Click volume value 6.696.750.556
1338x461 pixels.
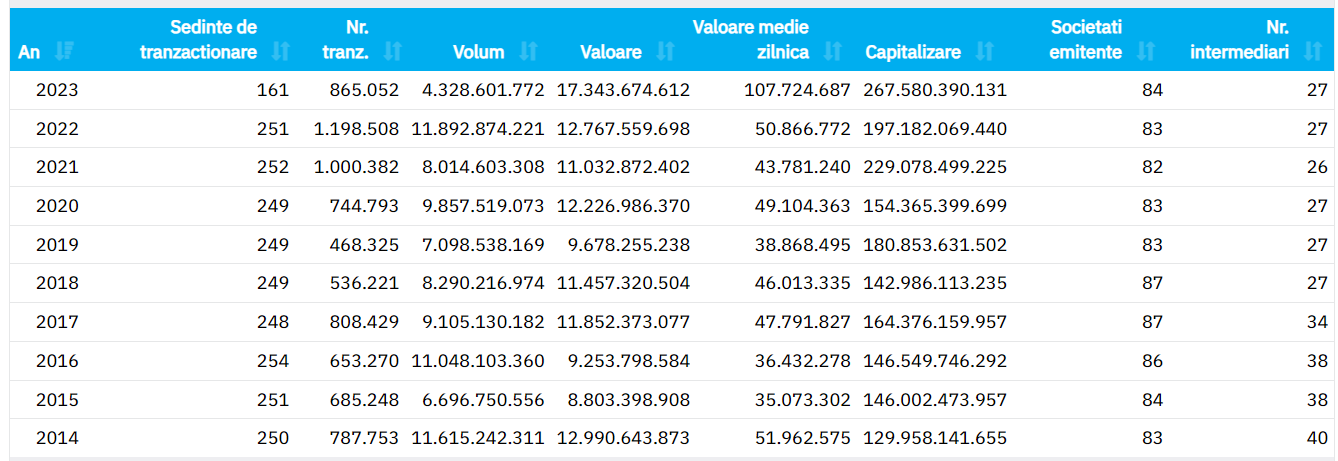tap(483, 400)
